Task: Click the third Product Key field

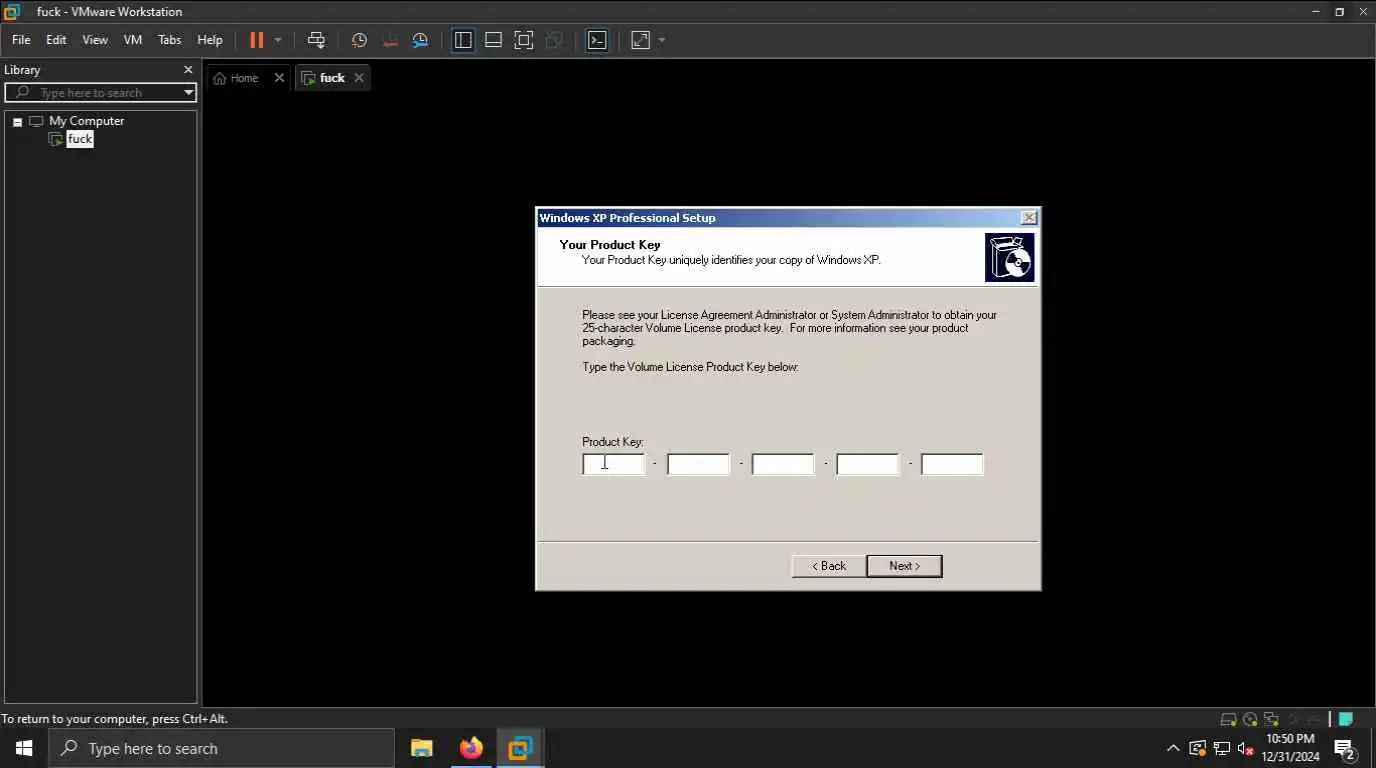Action: tap(783, 464)
